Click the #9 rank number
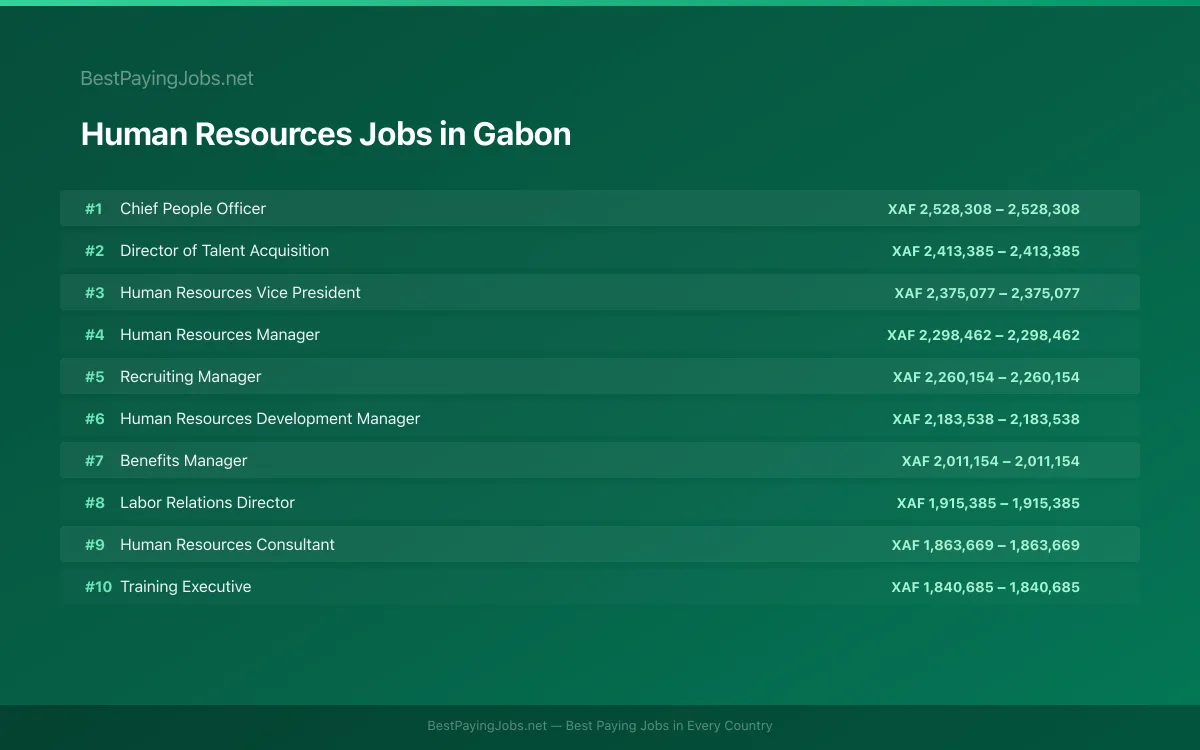The width and height of the screenshot is (1200, 750). (x=94, y=544)
